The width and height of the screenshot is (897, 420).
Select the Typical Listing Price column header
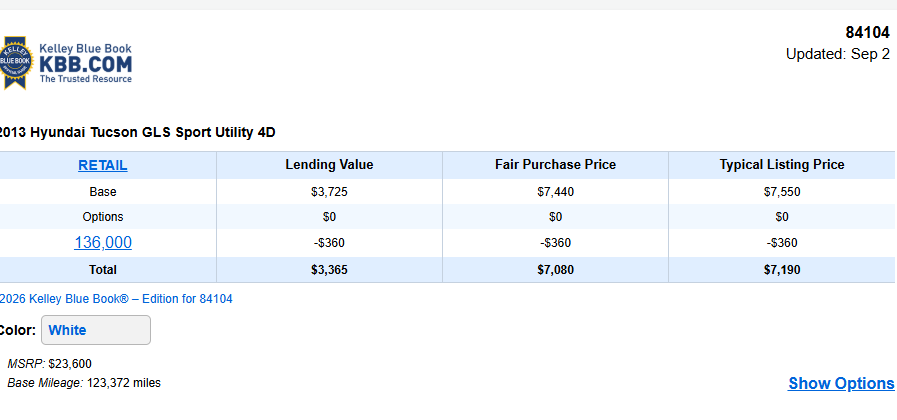782,165
